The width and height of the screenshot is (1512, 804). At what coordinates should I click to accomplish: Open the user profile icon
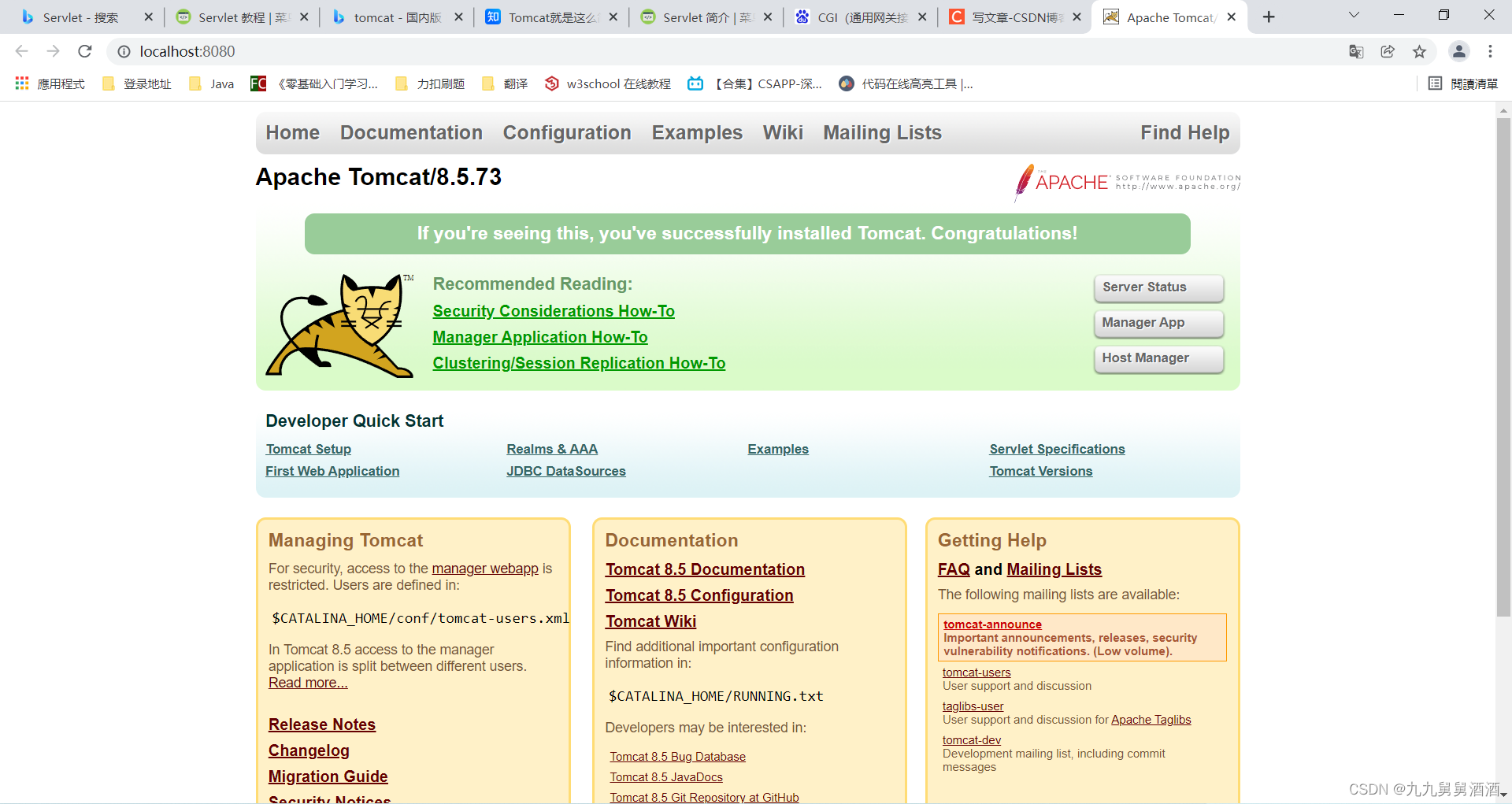click(x=1458, y=51)
